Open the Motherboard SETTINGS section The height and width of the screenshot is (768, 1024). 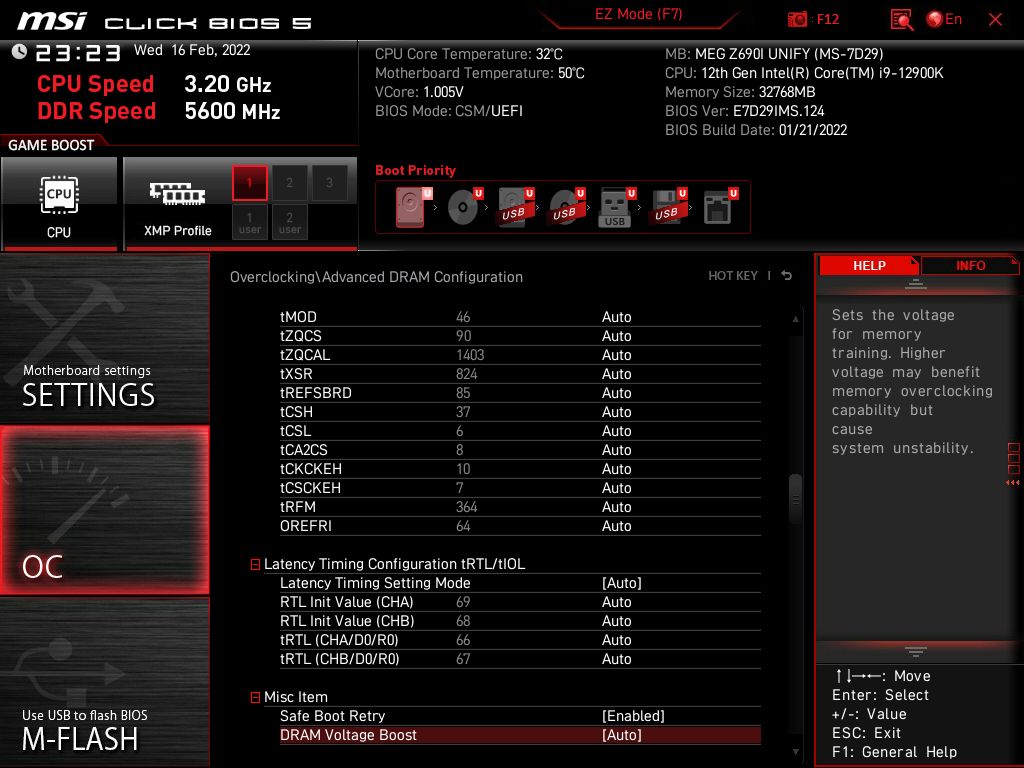click(x=104, y=338)
